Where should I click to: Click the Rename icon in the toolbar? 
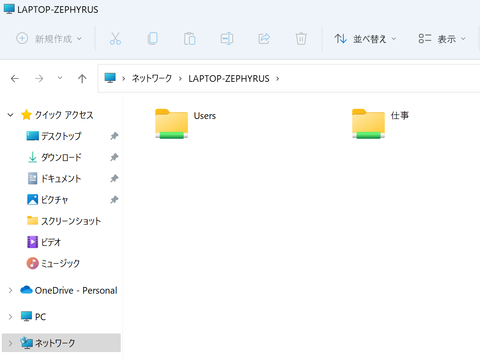click(227, 39)
